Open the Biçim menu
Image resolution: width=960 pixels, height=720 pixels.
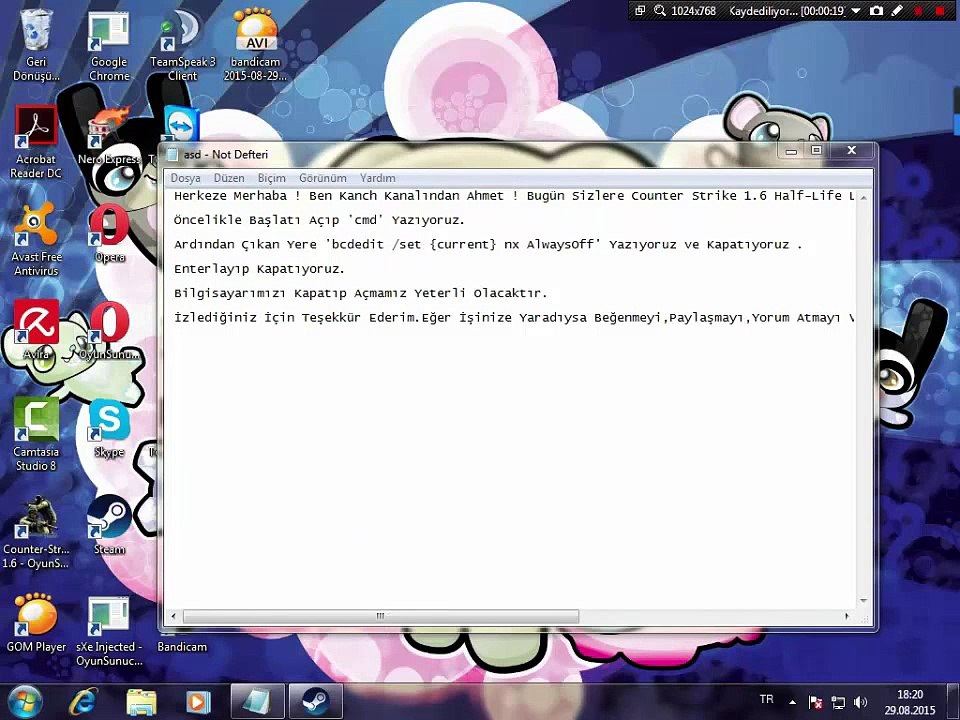(272, 178)
